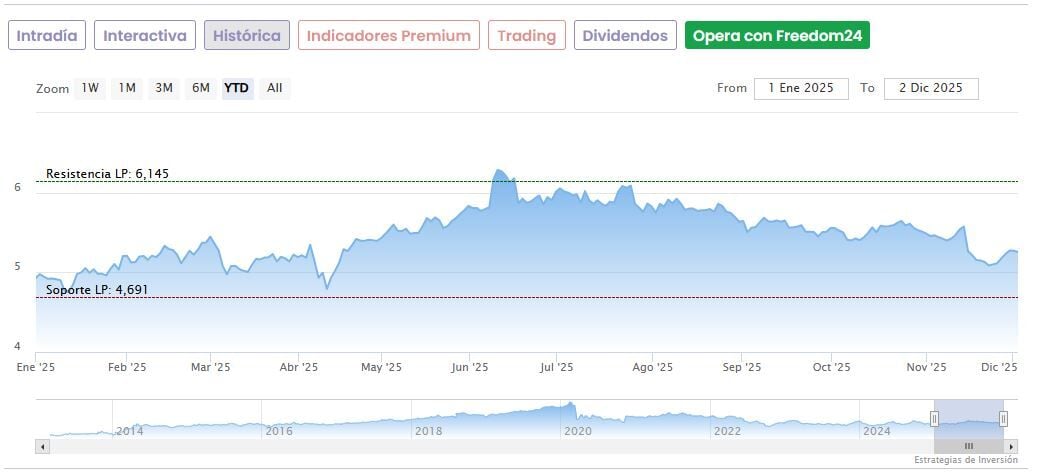Switch to the Interactiva tab
Image resolution: width=1038 pixels, height=476 pixels.
[x=145, y=36]
